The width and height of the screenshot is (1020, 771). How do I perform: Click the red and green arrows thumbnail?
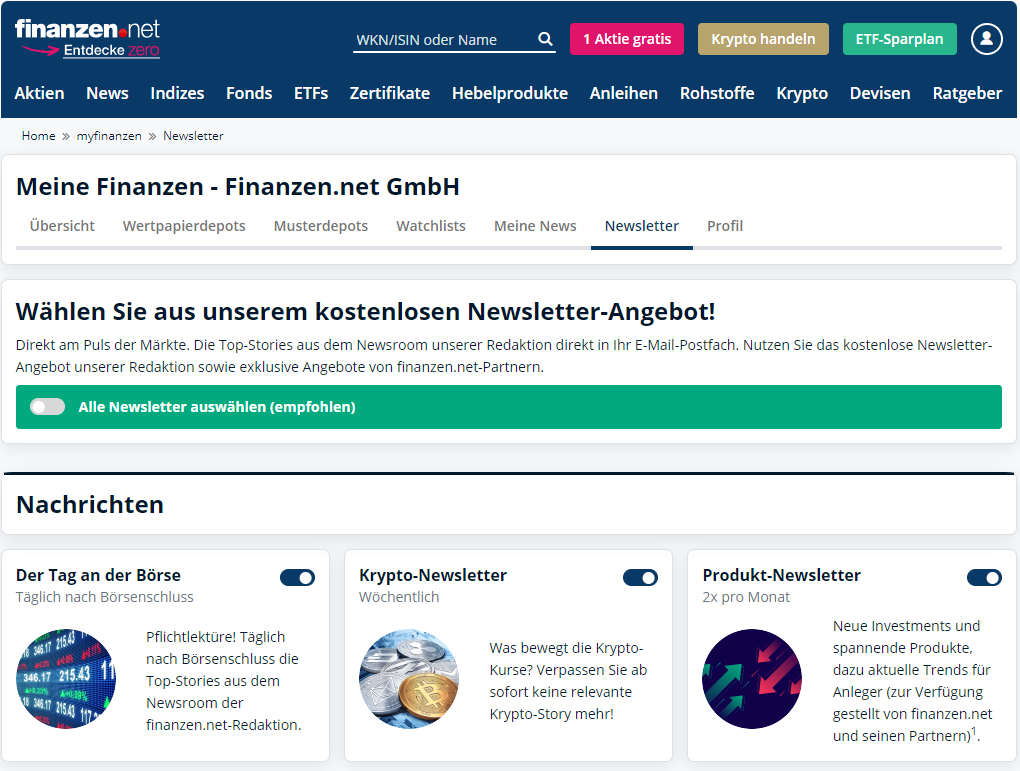[752, 679]
